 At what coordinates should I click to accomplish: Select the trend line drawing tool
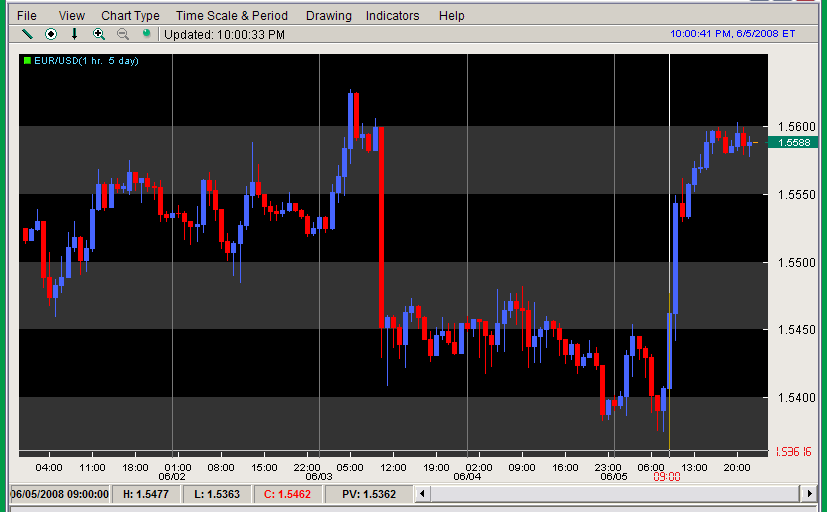point(28,34)
